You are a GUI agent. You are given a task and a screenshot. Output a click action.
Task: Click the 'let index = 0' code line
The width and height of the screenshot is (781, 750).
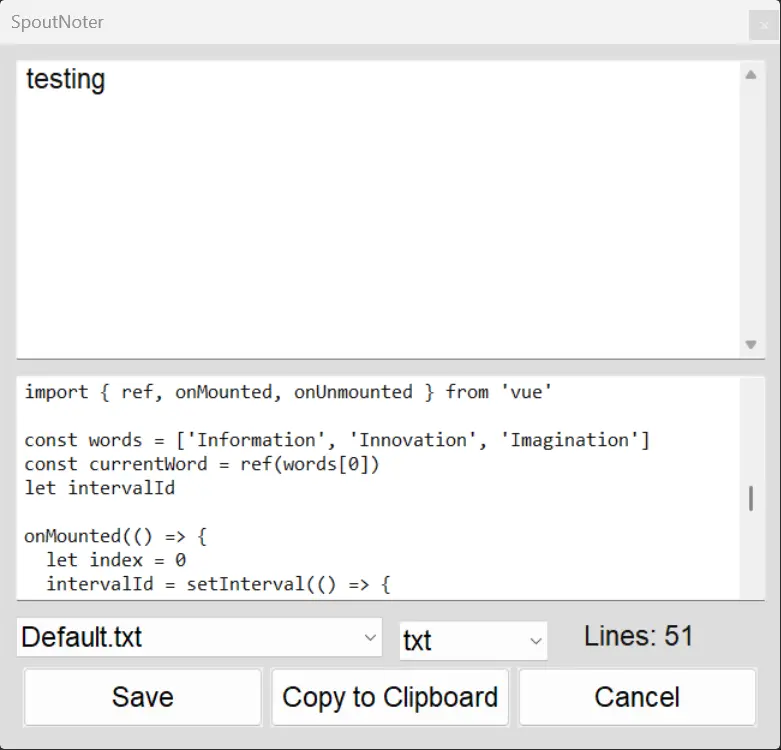(x=116, y=560)
